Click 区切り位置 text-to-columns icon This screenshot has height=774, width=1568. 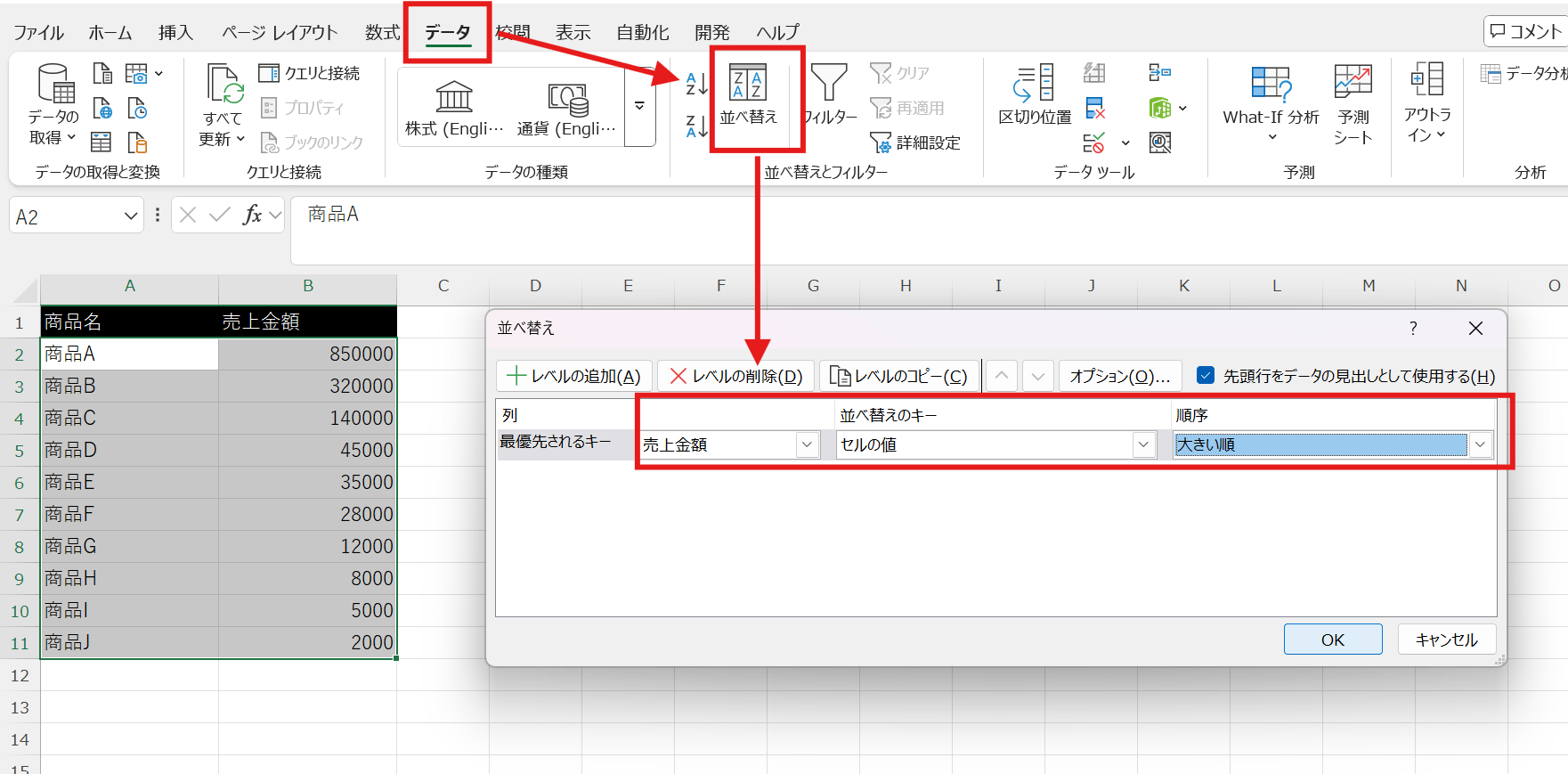click(1035, 83)
